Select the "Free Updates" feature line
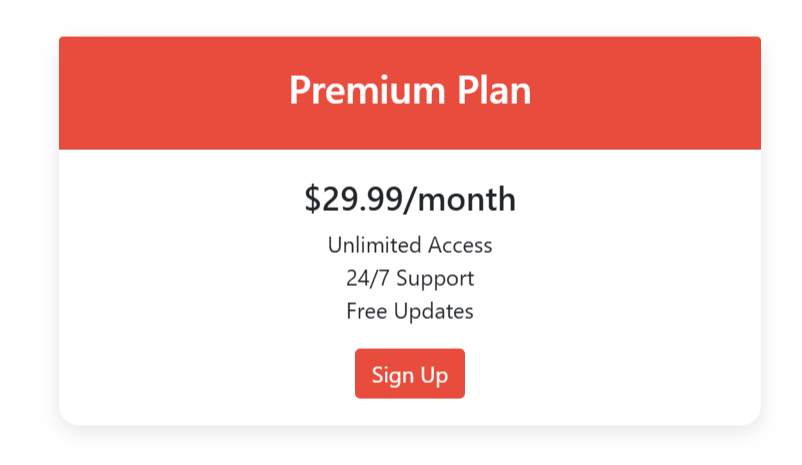Image resolution: width=802 pixels, height=465 pixels. pyautogui.click(x=410, y=311)
